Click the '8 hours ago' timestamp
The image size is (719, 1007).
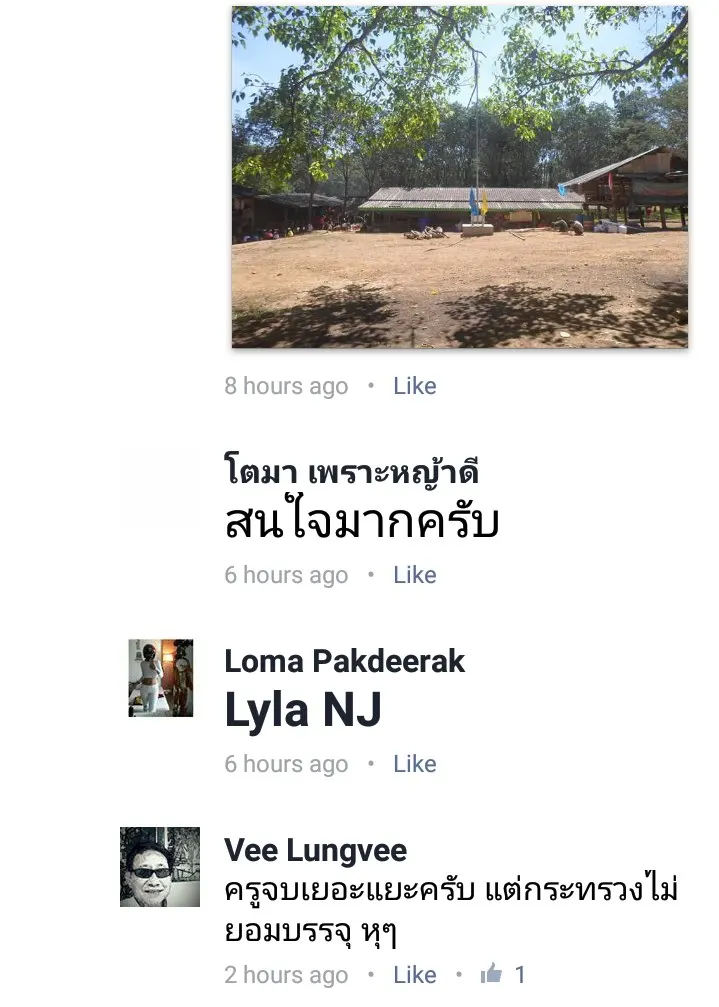pyautogui.click(x=286, y=386)
